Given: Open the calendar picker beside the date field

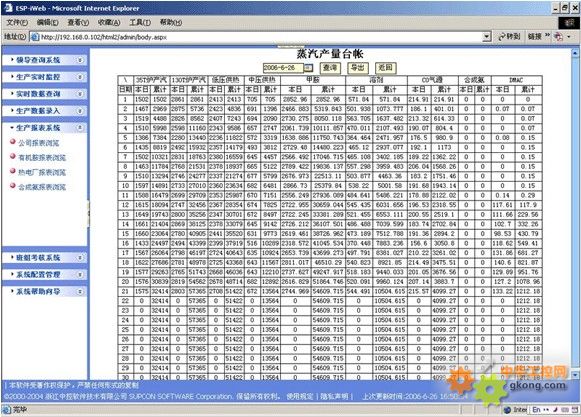Looking at the screenshot, I should pyautogui.click(x=308, y=68).
